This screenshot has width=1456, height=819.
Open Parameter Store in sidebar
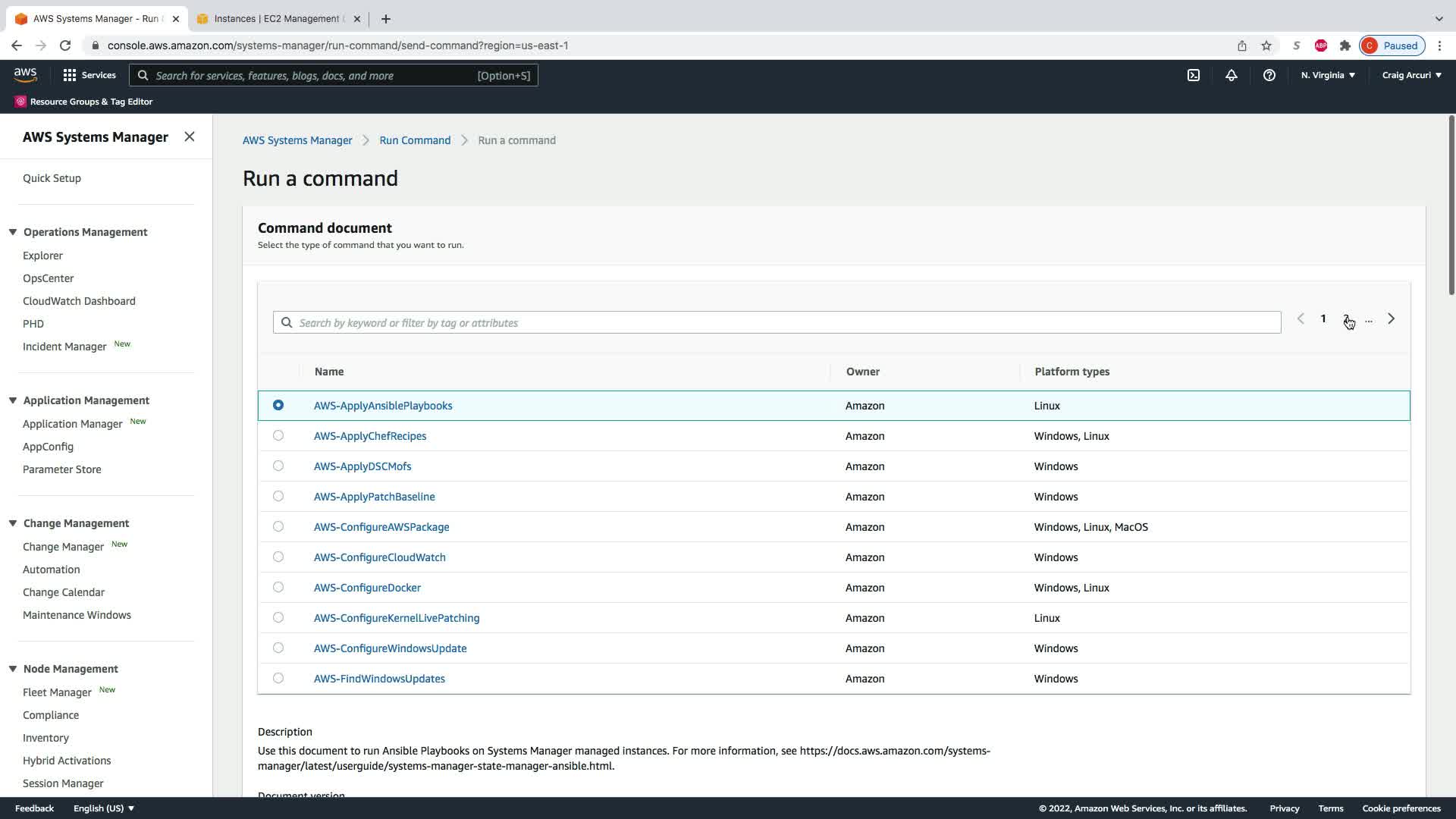pyautogui.click(x=61, y=469)
